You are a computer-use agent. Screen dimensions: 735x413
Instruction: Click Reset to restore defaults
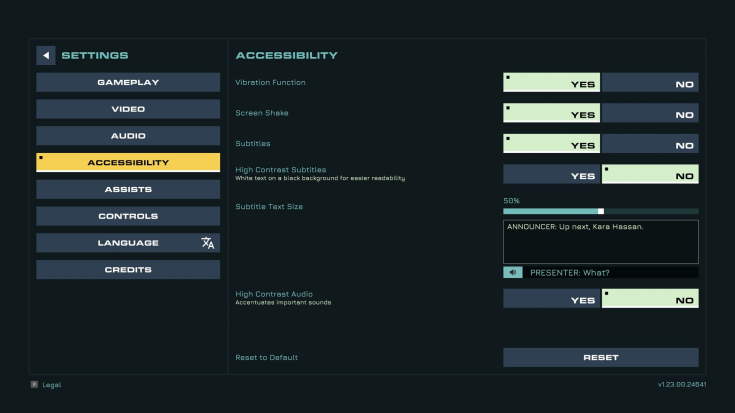point(601,357)
